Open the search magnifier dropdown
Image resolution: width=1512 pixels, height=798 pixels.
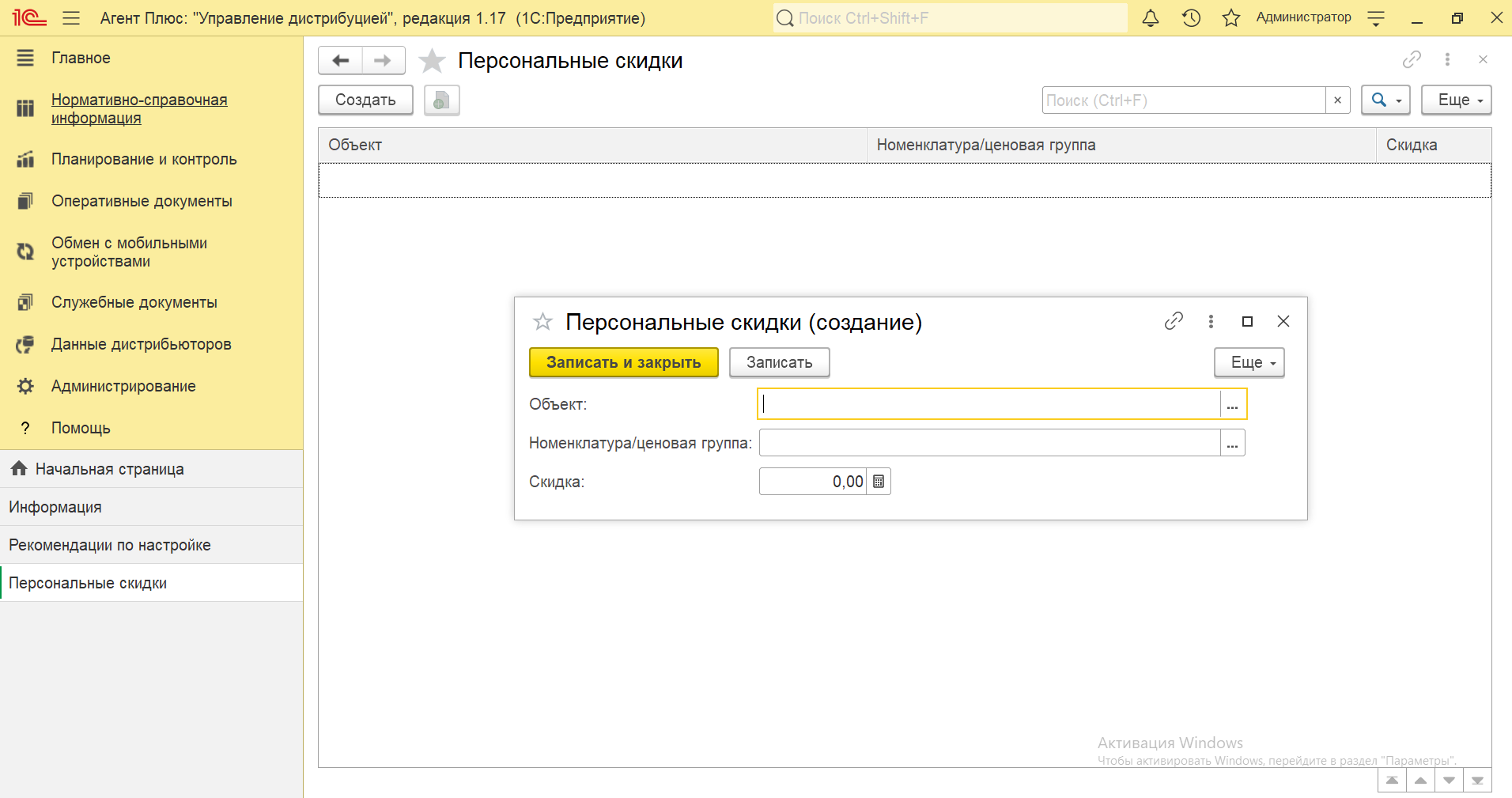[x=1385, y=100]
